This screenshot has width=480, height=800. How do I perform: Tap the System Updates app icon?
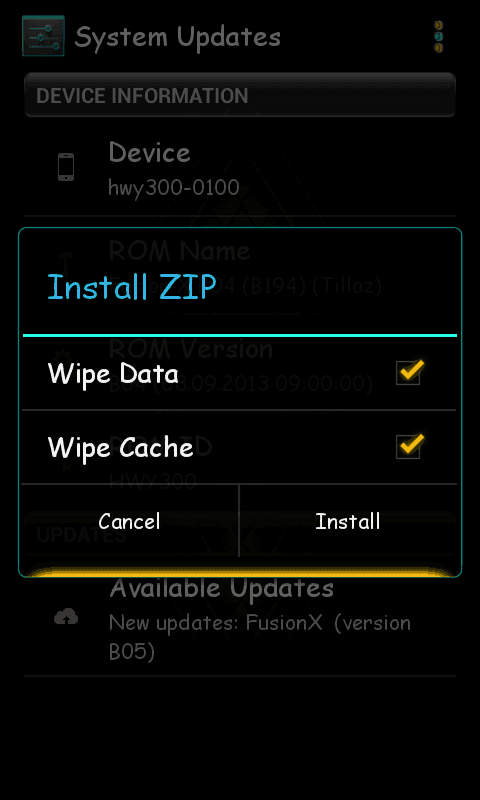point(43,36)
